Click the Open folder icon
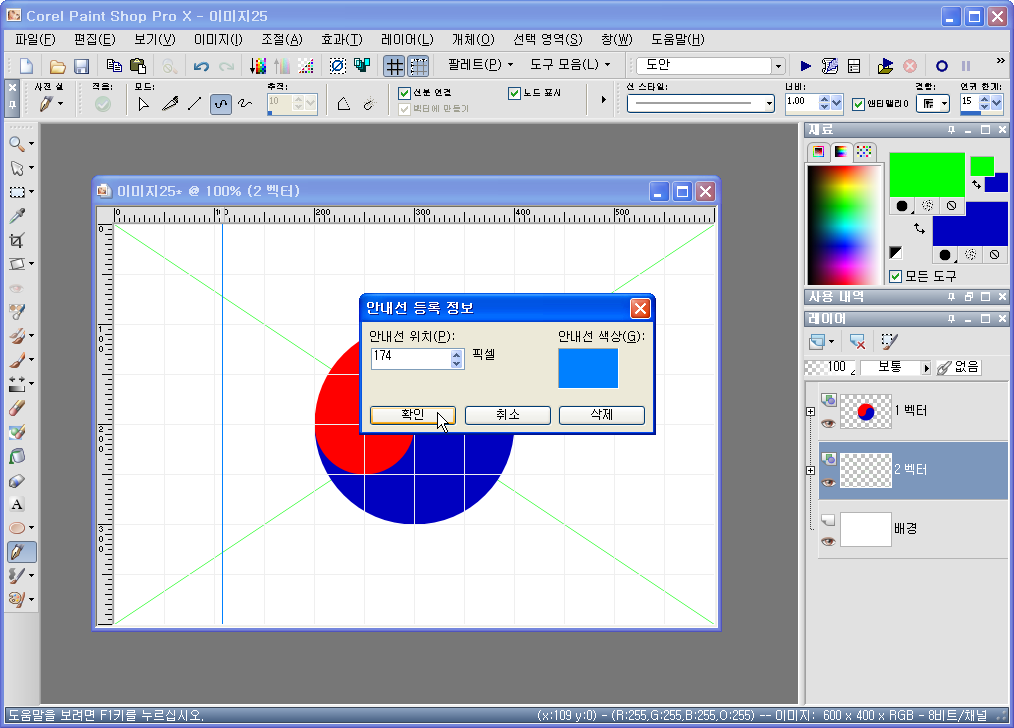 click(58, 66)
